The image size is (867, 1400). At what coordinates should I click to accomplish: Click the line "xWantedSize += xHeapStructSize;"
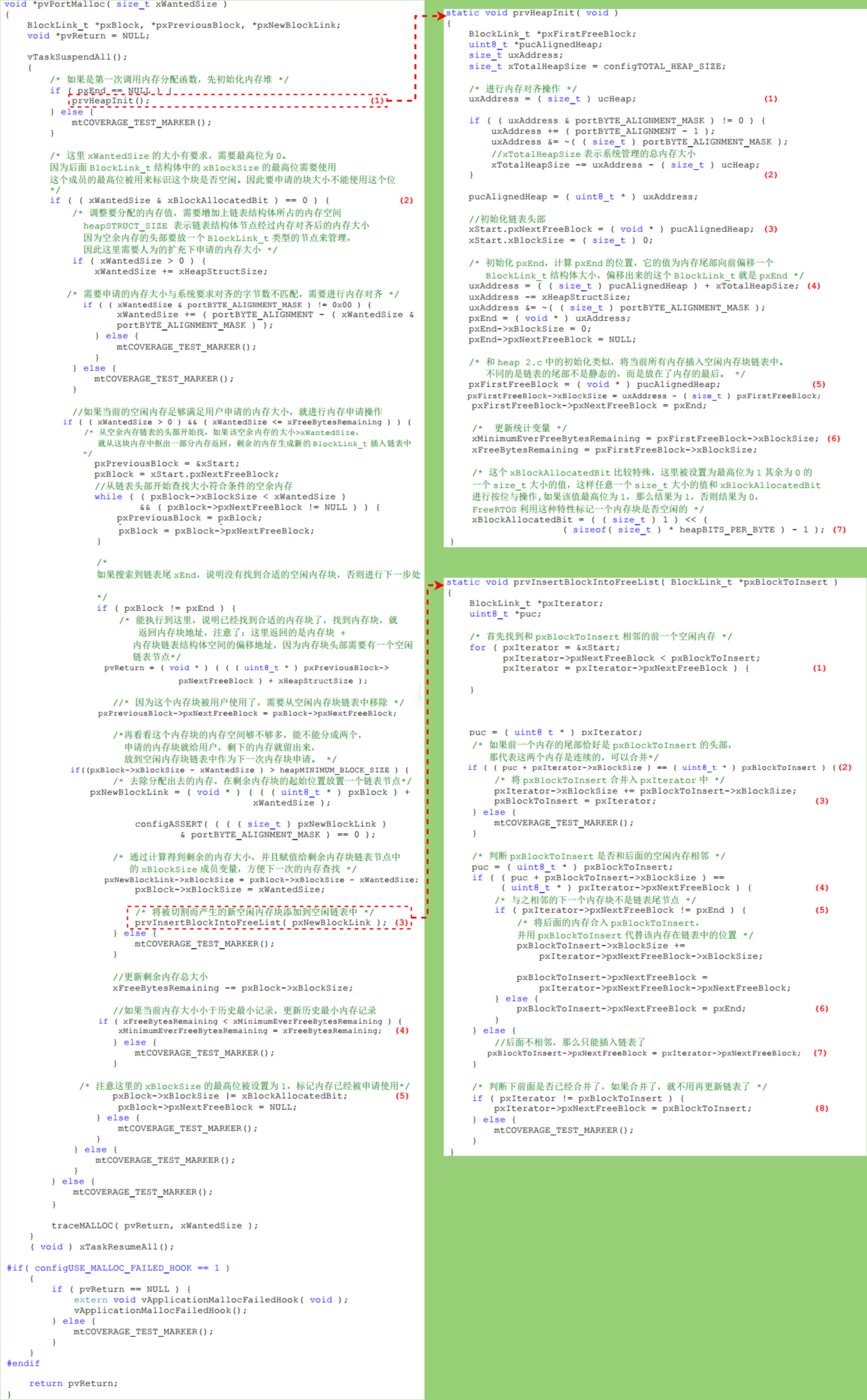click(x=181, y=272)
